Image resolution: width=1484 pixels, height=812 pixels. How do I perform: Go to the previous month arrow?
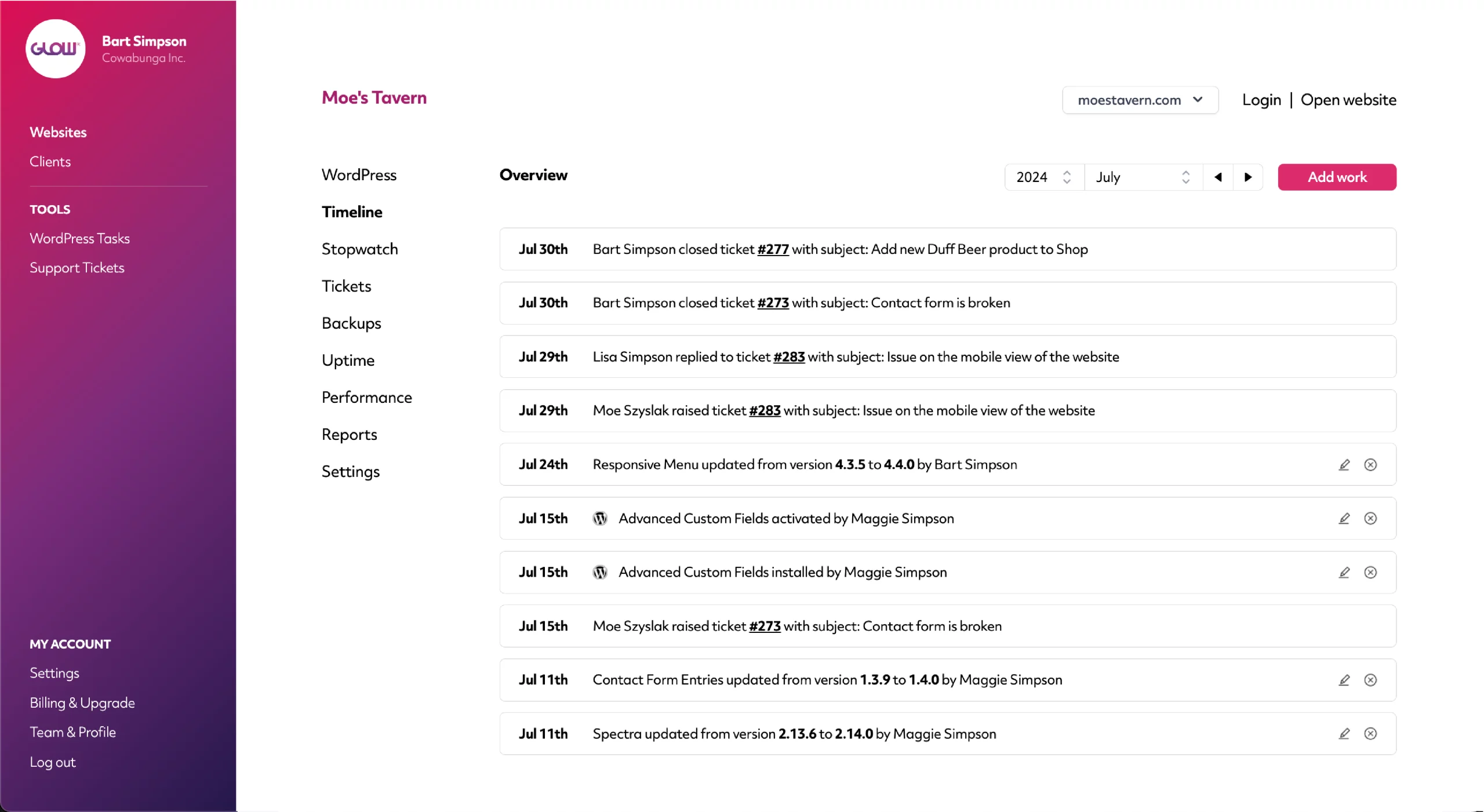(1218, 177)
